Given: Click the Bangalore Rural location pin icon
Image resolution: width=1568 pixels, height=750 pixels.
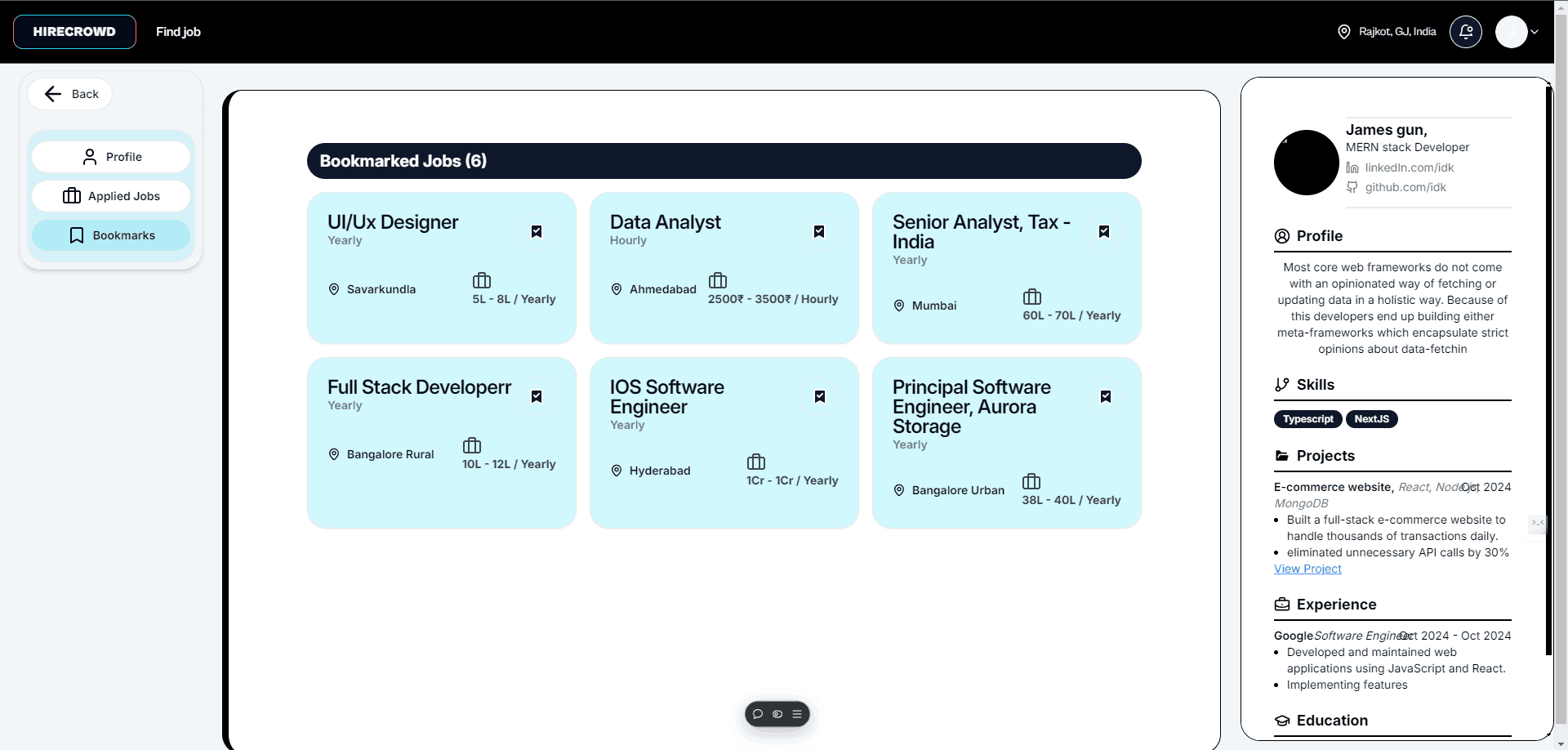Looking at the screenshot, I should pyautogui.click(x=334, y=454).
